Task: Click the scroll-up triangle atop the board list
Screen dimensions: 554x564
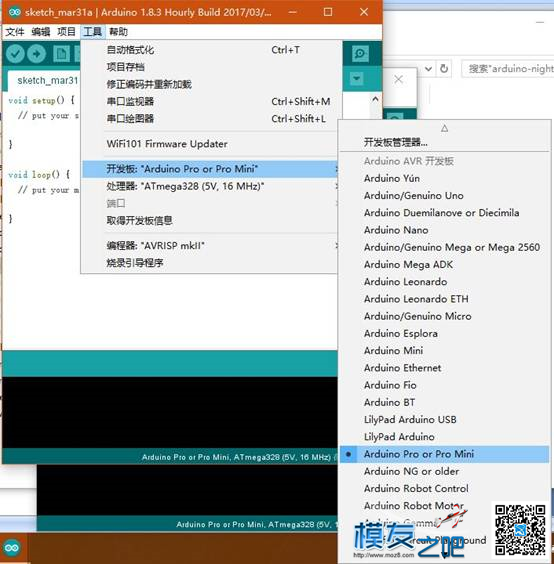Action: [445, 128]
